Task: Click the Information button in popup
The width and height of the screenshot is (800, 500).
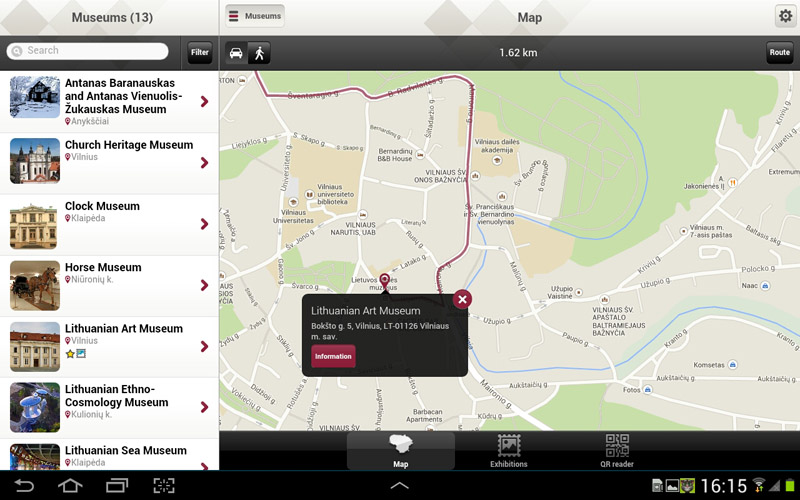Action: coord(333,356)
